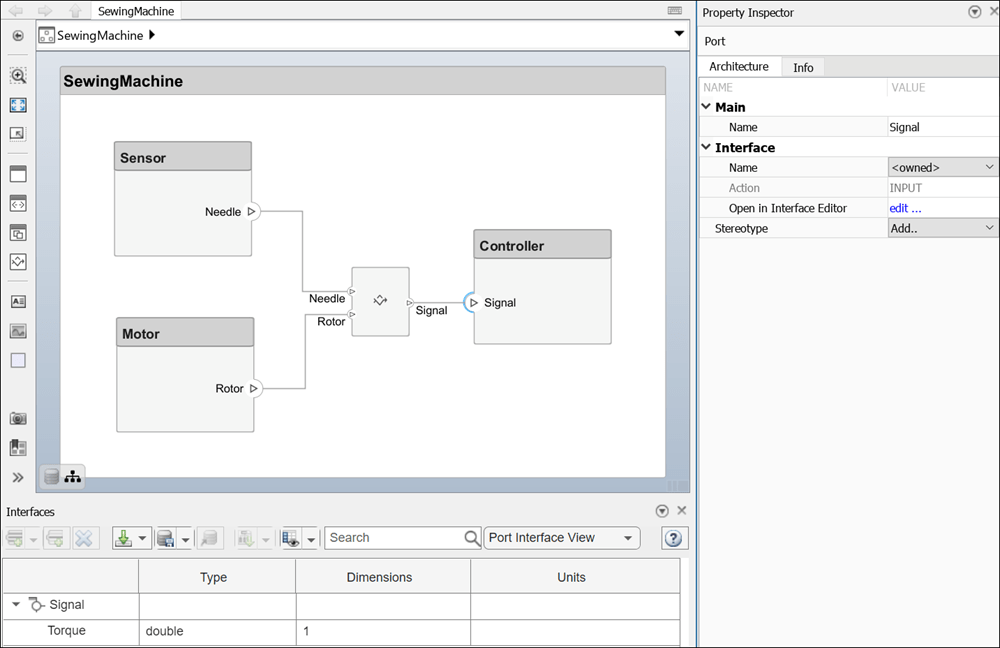Collapse the Main section in Property Inspector
Viewport: 1000px width, 648px height.
pos(706,107)
